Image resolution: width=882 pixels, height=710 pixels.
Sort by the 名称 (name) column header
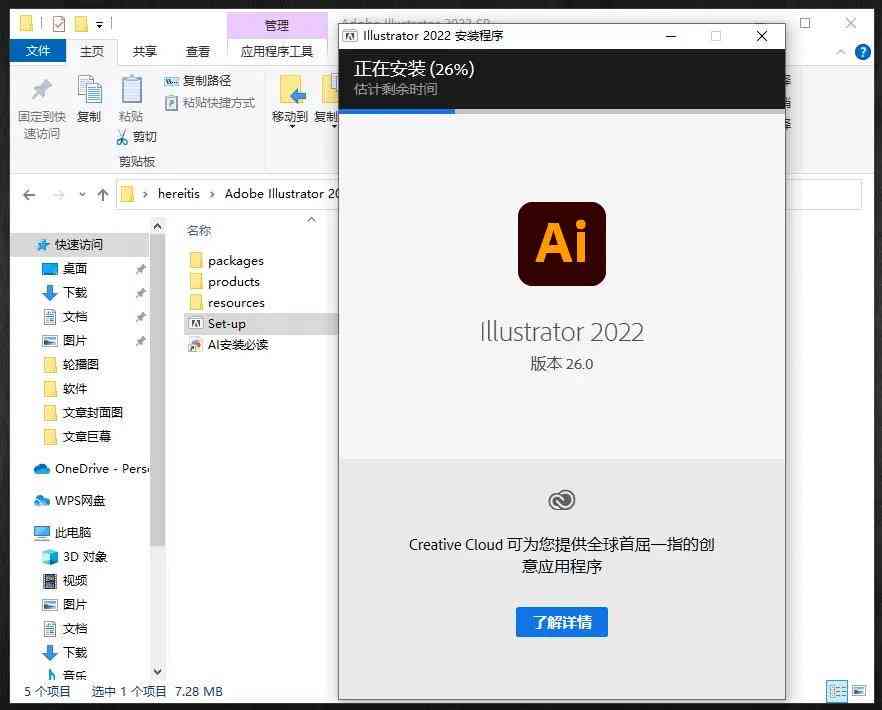199,231
